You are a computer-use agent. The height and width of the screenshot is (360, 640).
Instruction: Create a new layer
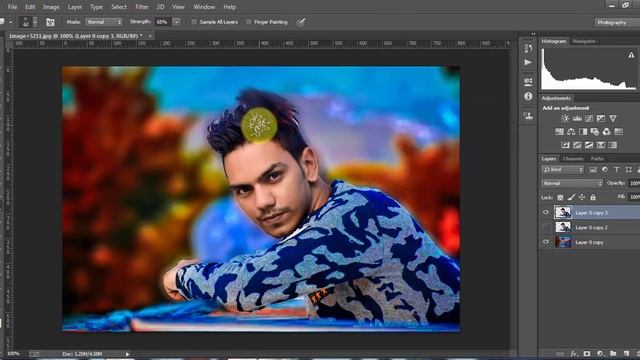[626, 353]
